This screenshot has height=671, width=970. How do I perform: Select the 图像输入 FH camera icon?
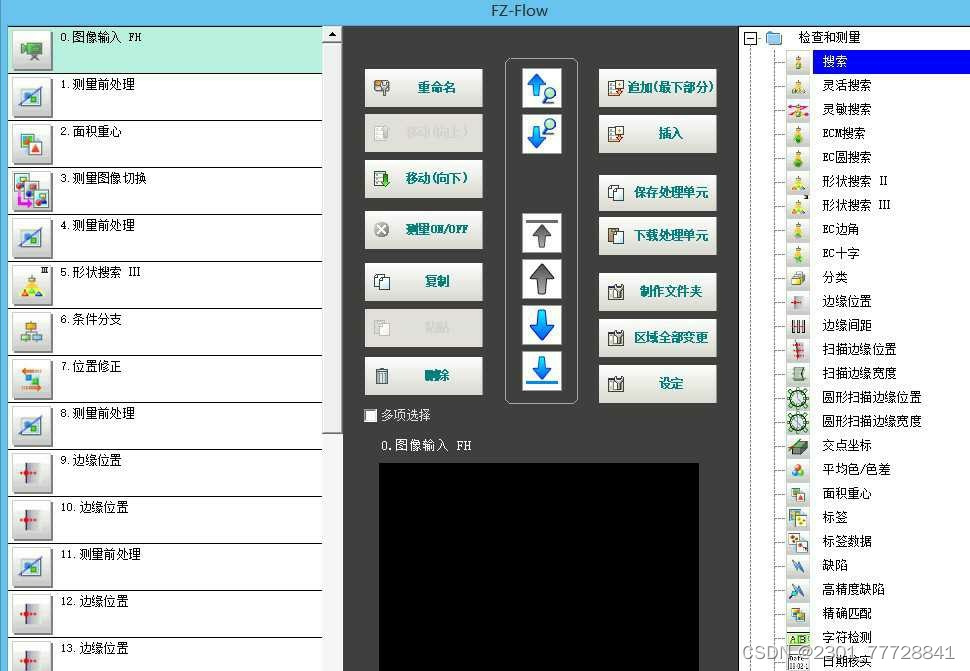30,48
